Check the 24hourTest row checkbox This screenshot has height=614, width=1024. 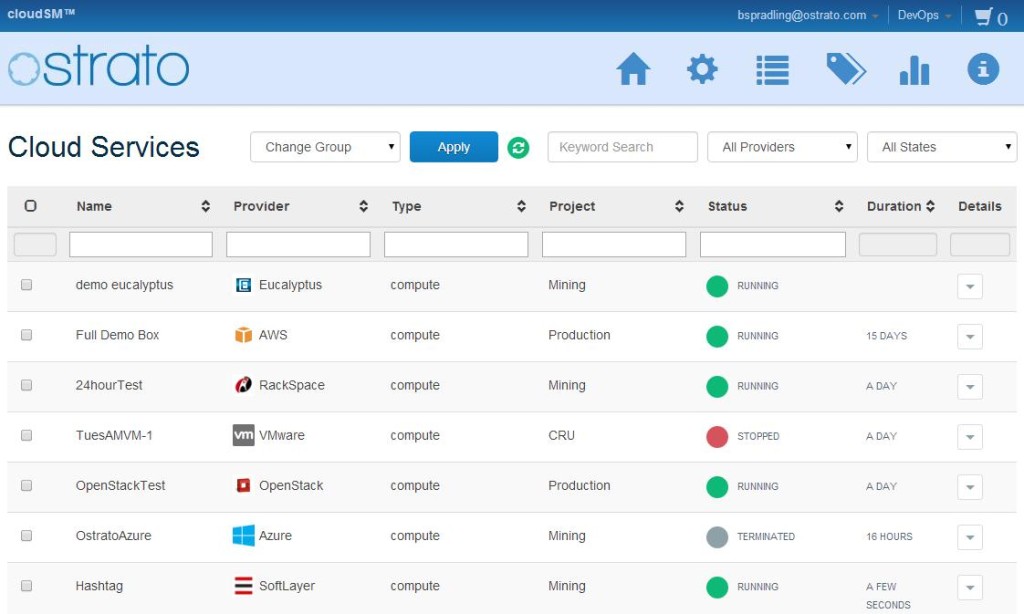click(x=26, y=385)
